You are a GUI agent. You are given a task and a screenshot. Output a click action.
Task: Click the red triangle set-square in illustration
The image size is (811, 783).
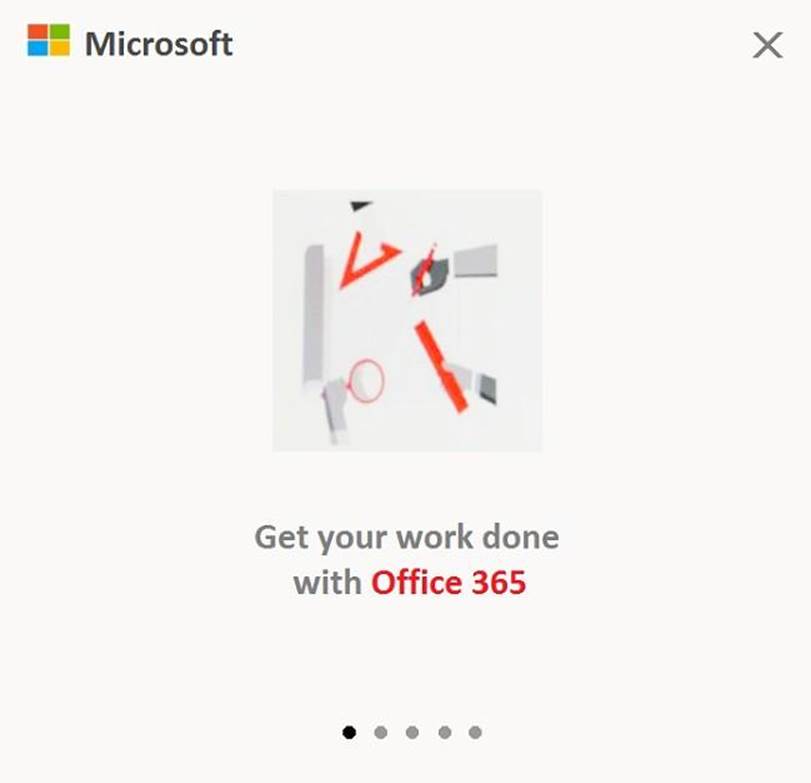coord(368,260)
